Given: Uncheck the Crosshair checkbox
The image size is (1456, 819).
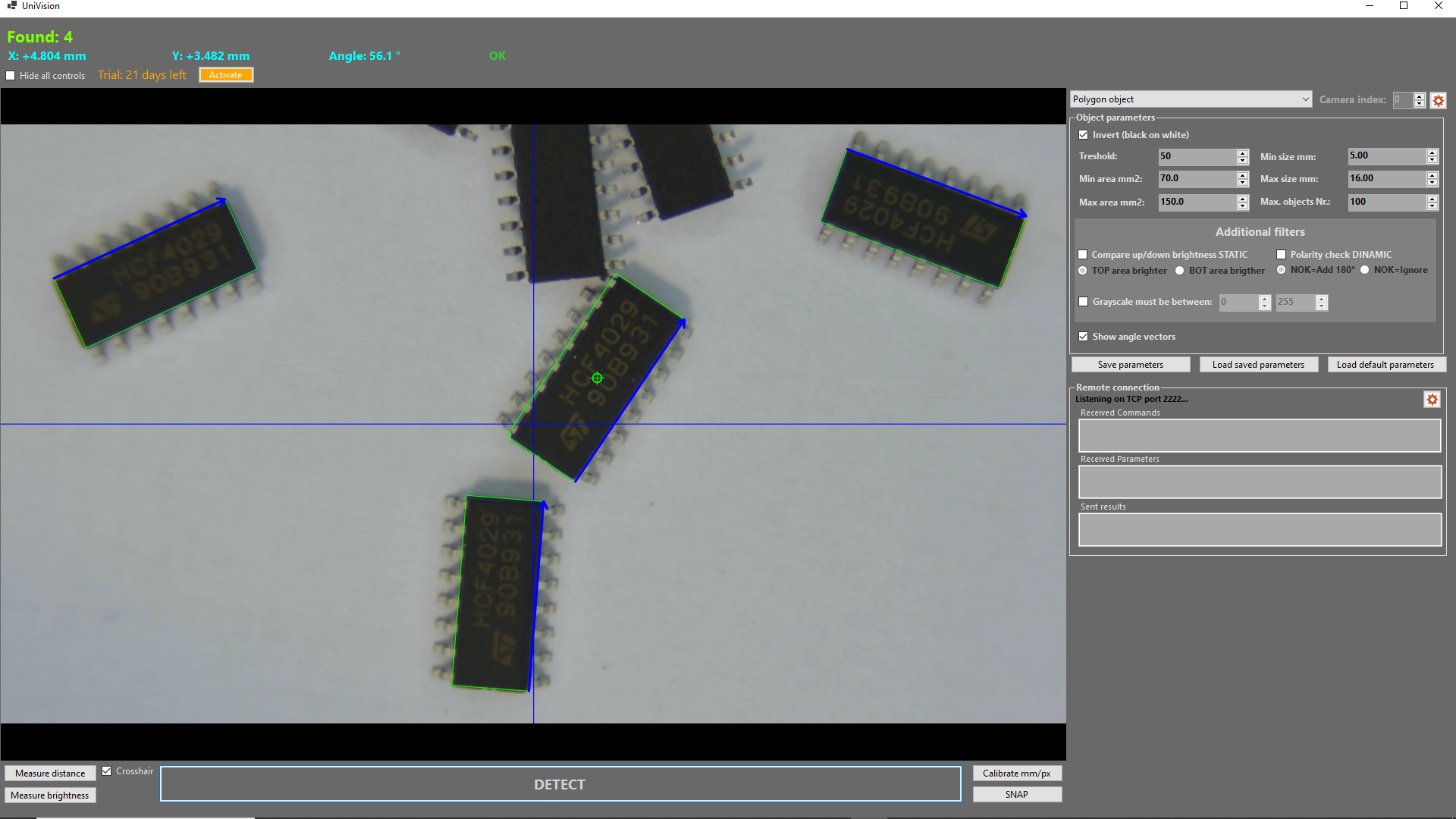Looking at the screenshot, I should 107,771.
